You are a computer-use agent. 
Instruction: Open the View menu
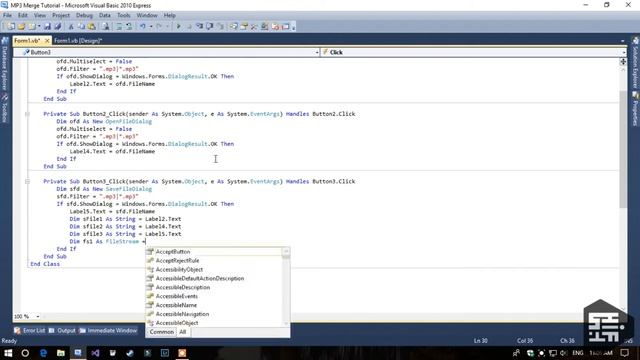tap(40, 15)
